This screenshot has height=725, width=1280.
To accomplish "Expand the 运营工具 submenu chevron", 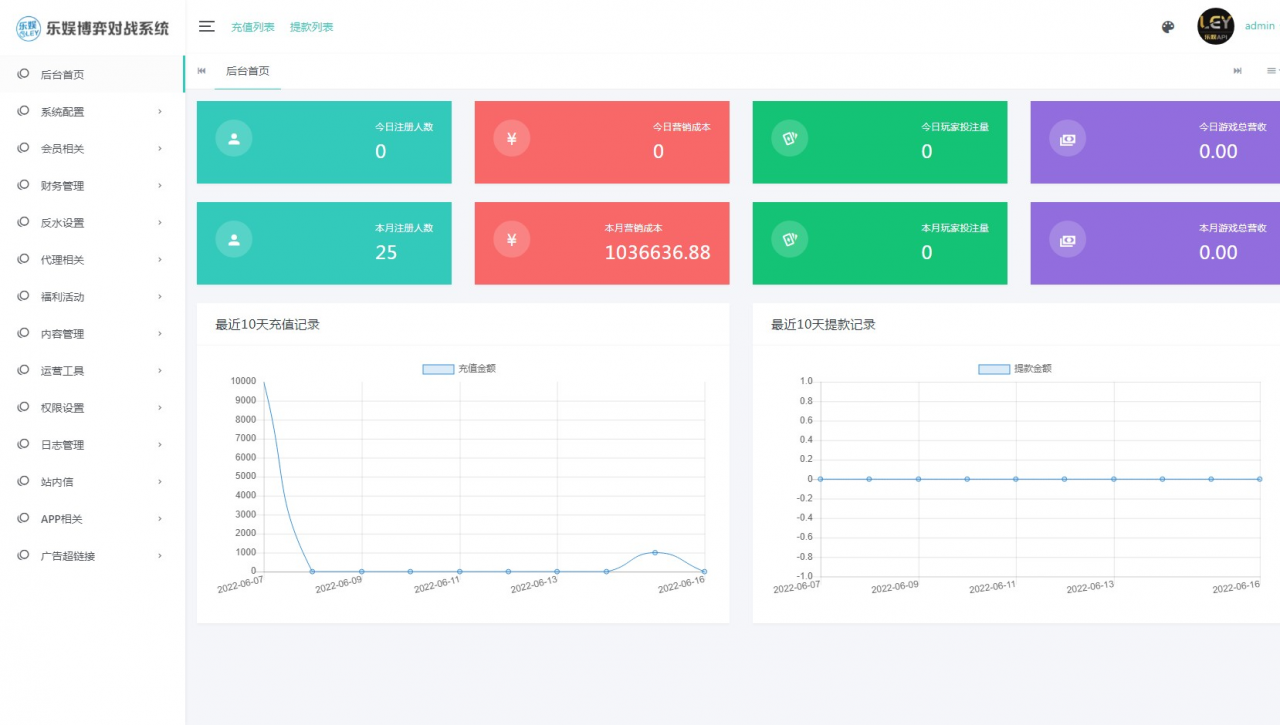I will (x=160, y=370).
